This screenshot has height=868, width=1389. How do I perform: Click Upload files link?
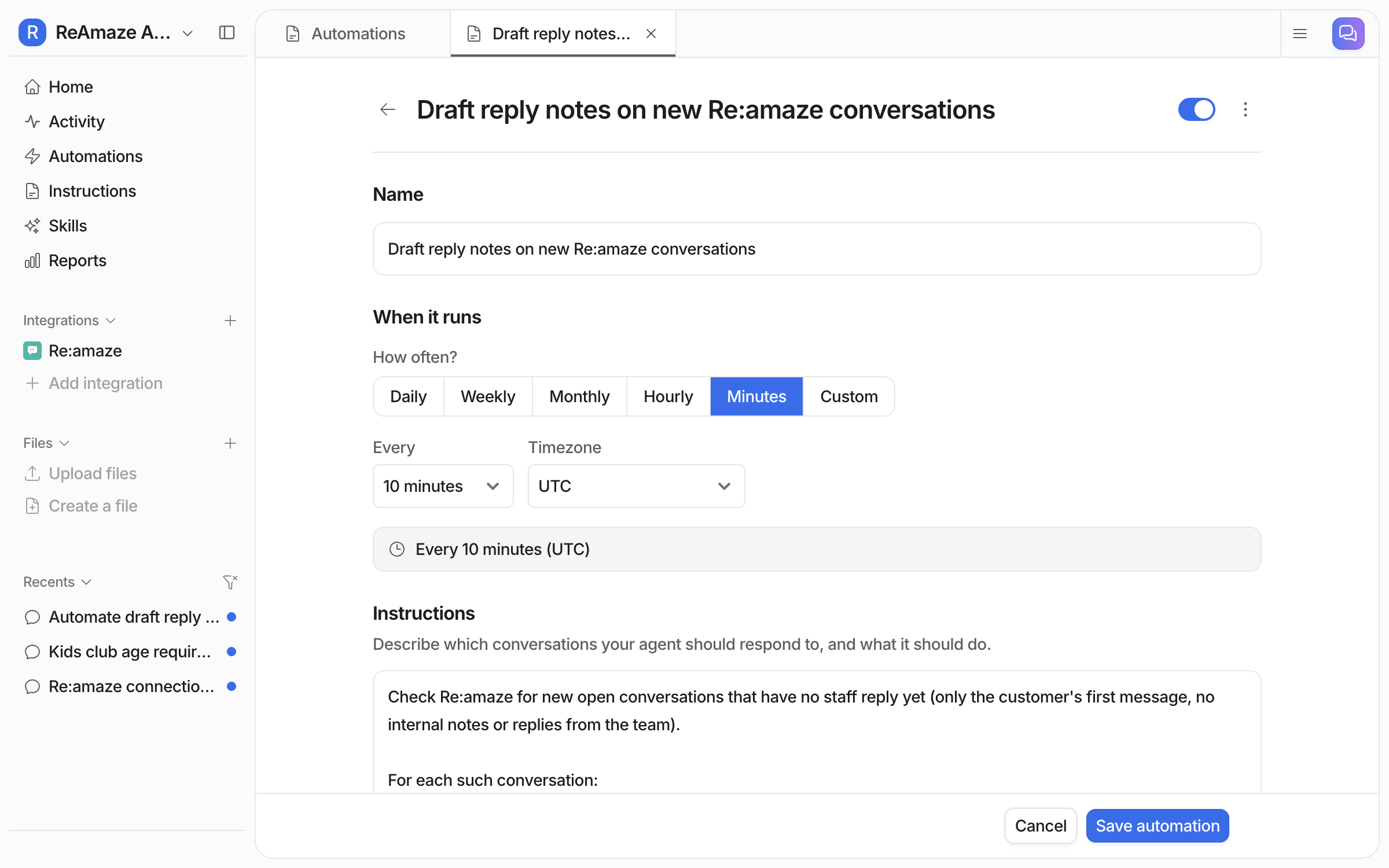(x=81, y=473)
